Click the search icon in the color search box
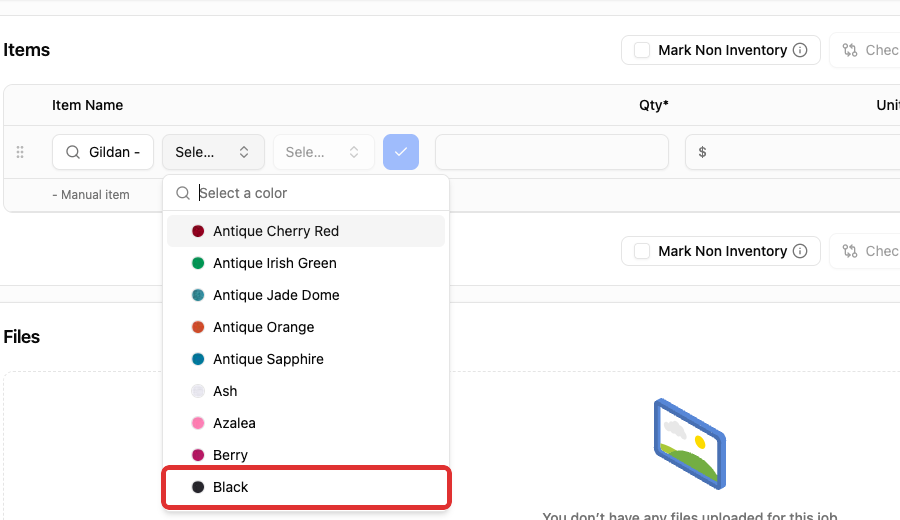The width and height of the screenshot is (900, 520). (183, 193)
